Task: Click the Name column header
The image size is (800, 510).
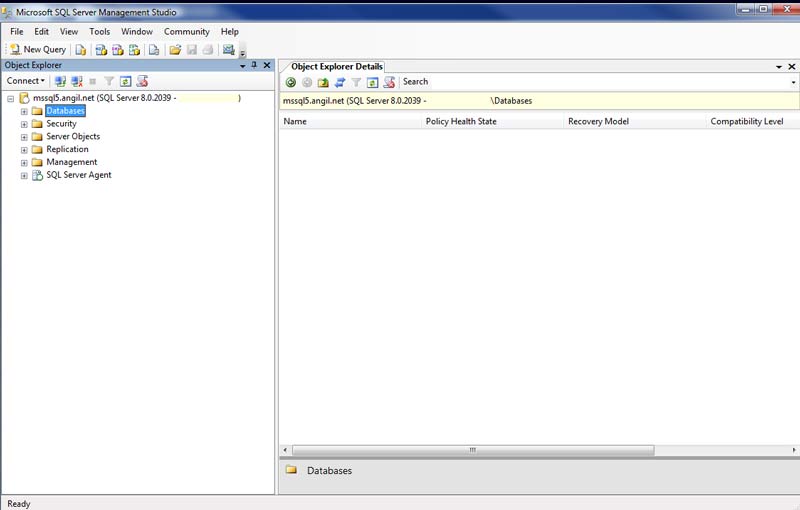Action: click(x=351, y=121)
